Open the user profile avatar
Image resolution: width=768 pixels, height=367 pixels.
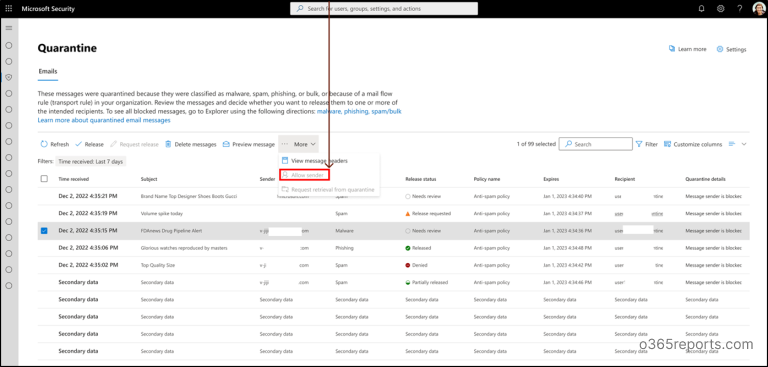click(758, 9)
